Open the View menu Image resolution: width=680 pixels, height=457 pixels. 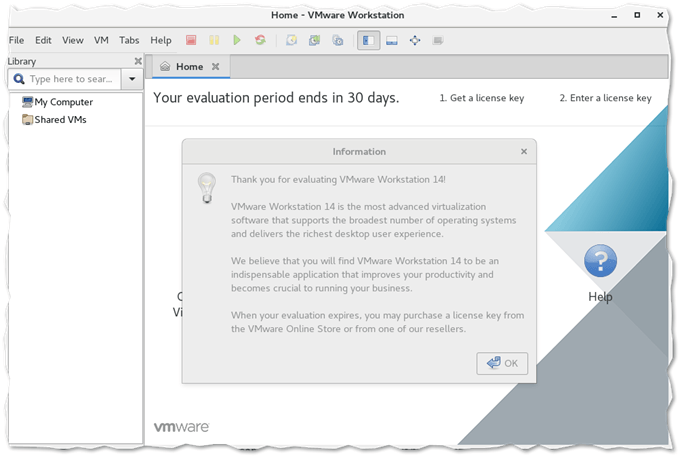(72, 40)
